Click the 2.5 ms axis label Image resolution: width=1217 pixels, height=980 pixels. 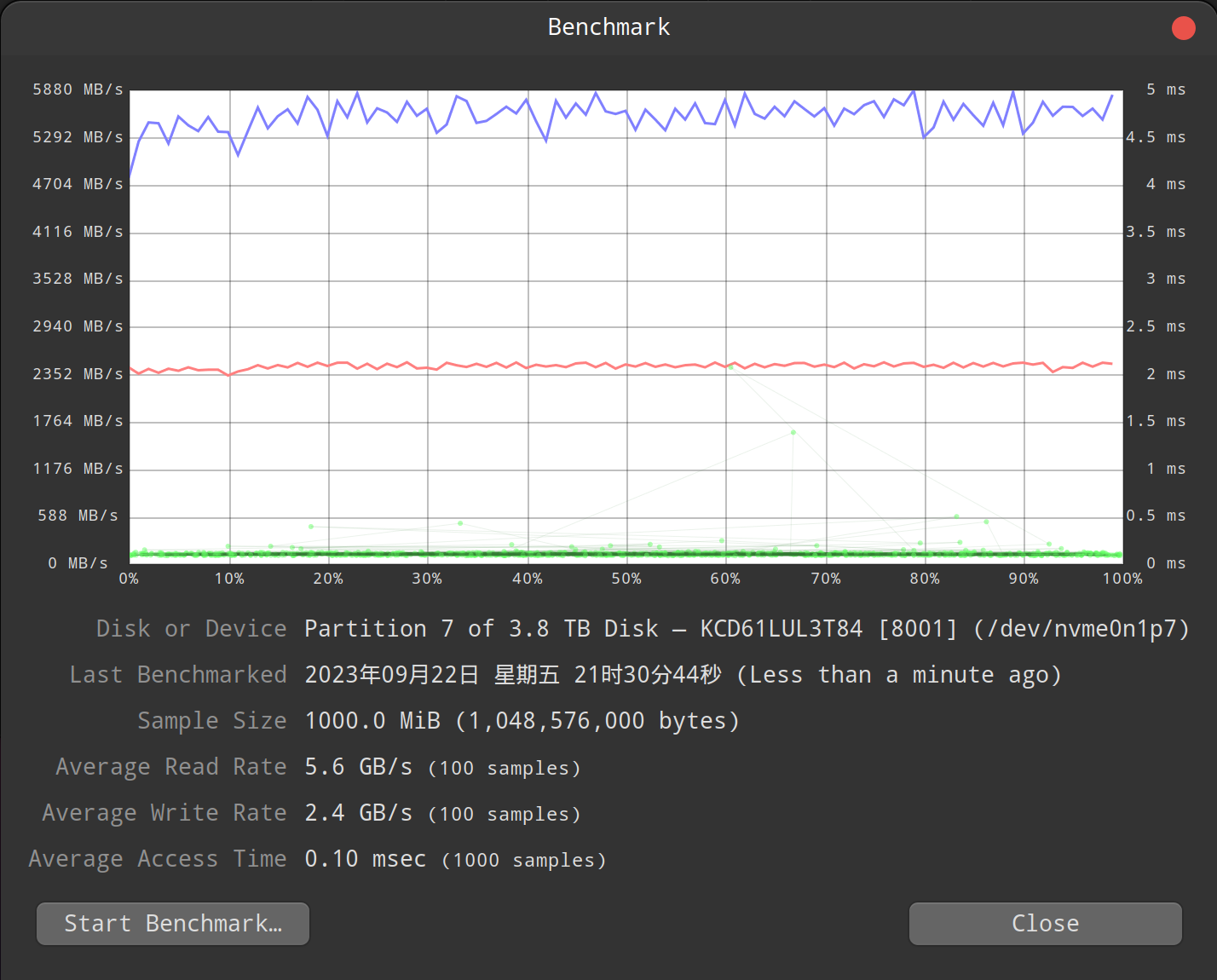(1156, 326)
